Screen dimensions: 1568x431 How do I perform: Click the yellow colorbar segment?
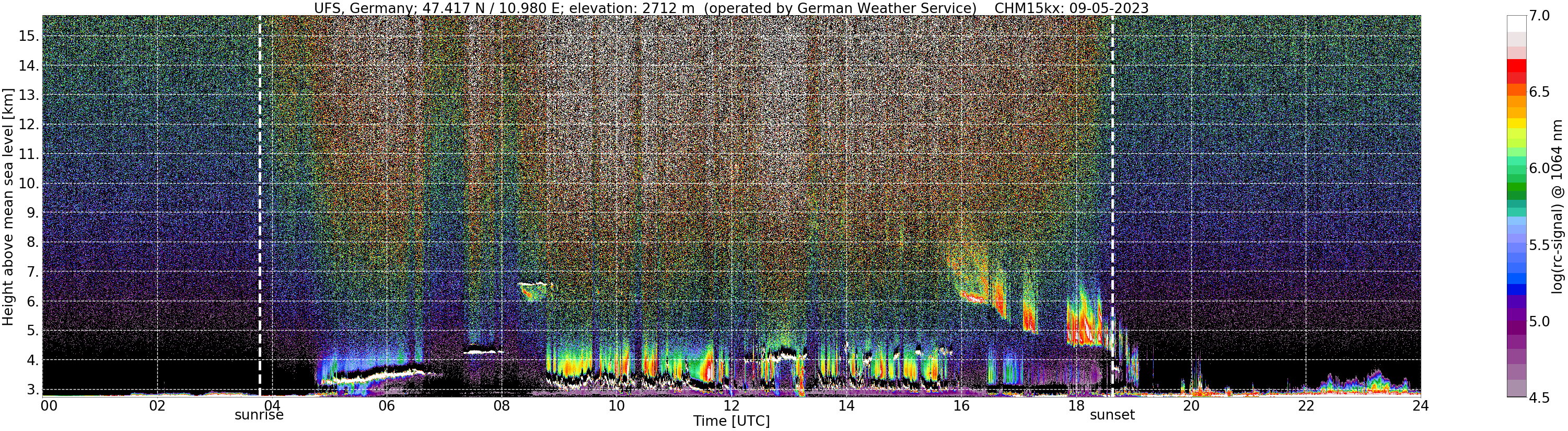pos(1516,123)
